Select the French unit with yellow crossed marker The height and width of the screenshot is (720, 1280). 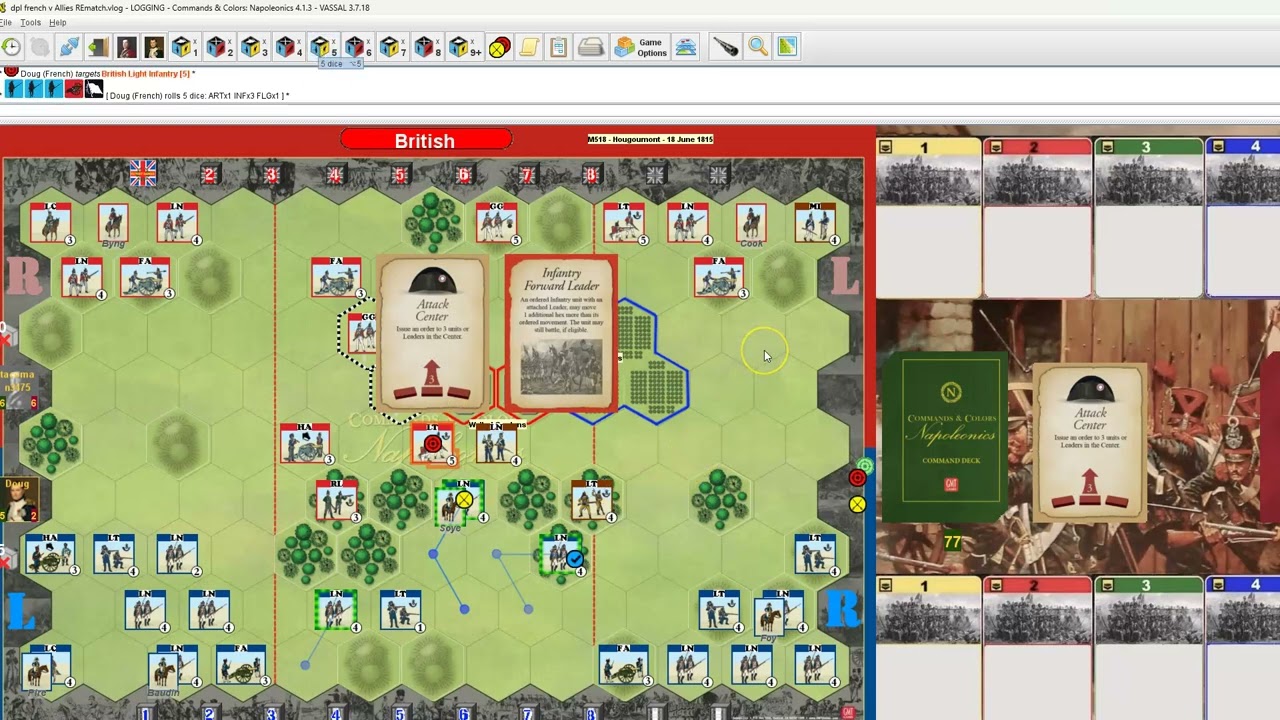460,502
